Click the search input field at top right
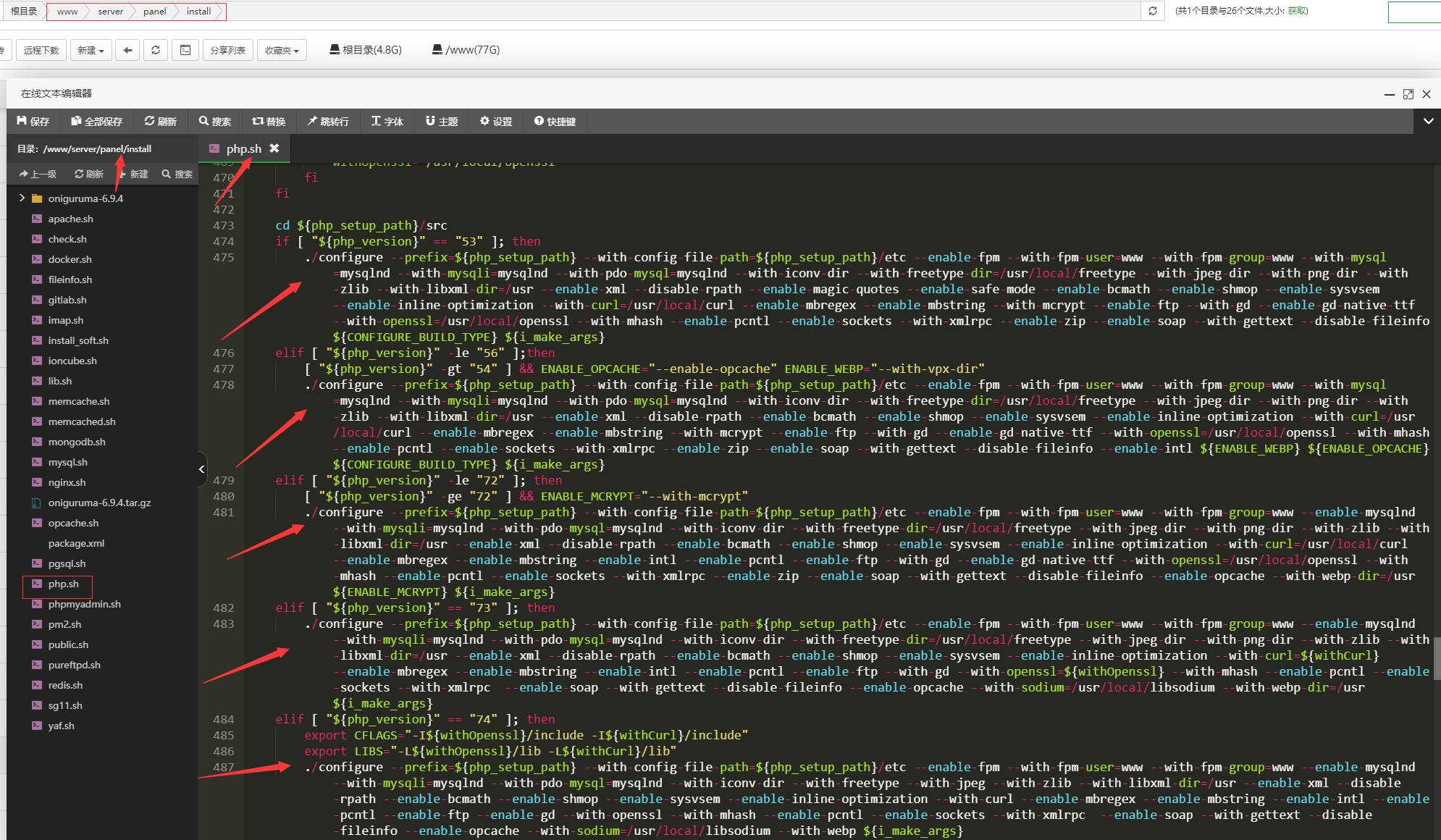The image size is (1441, 840). 1414,12
